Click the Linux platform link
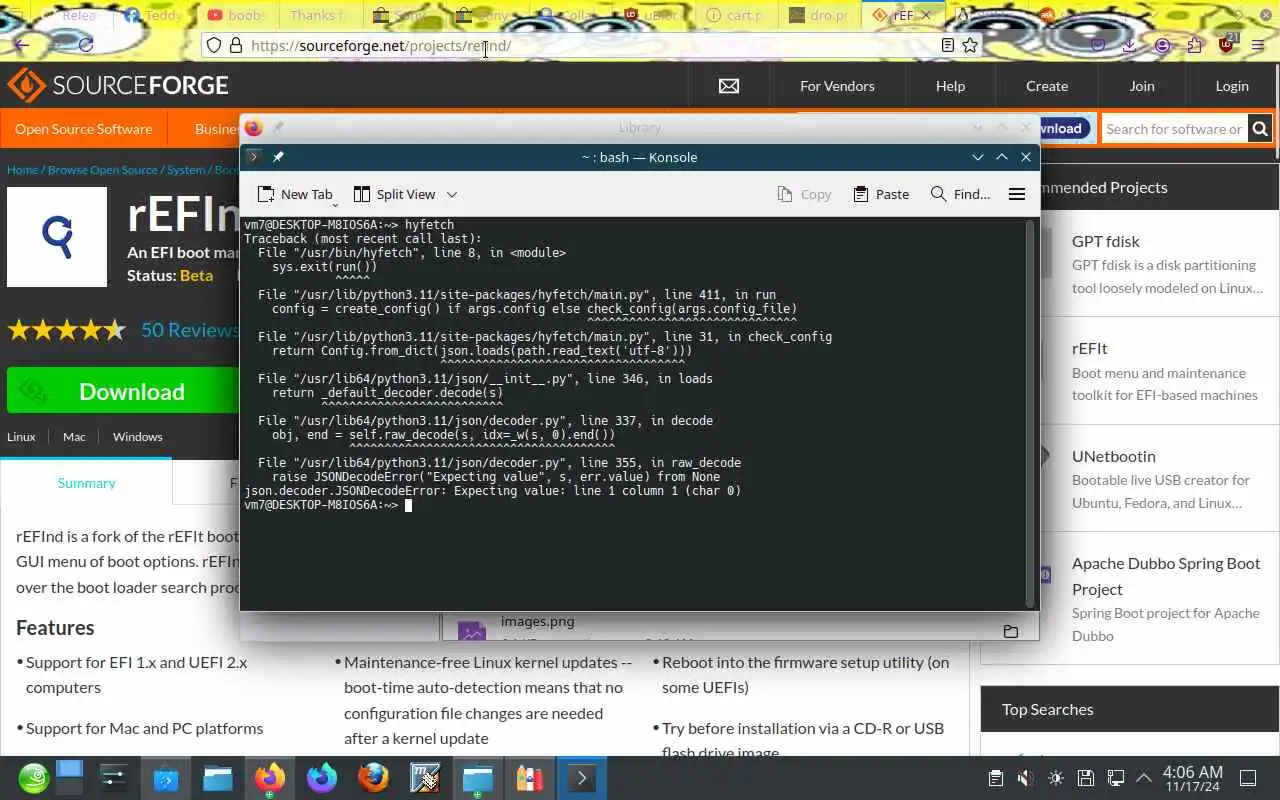The image size is (1280, 800). (21, 437)
